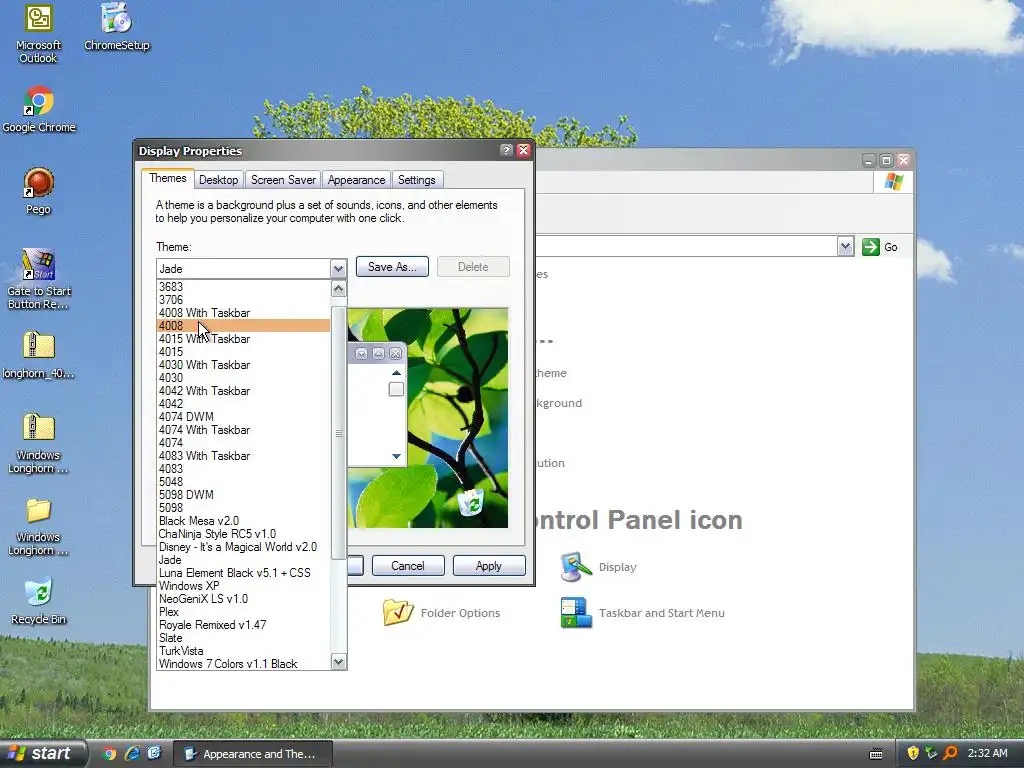This screenshot has height=768, width=1024.
Task: Open Windows Longhorn zip archive icon
Action: [x=39, y=444]
